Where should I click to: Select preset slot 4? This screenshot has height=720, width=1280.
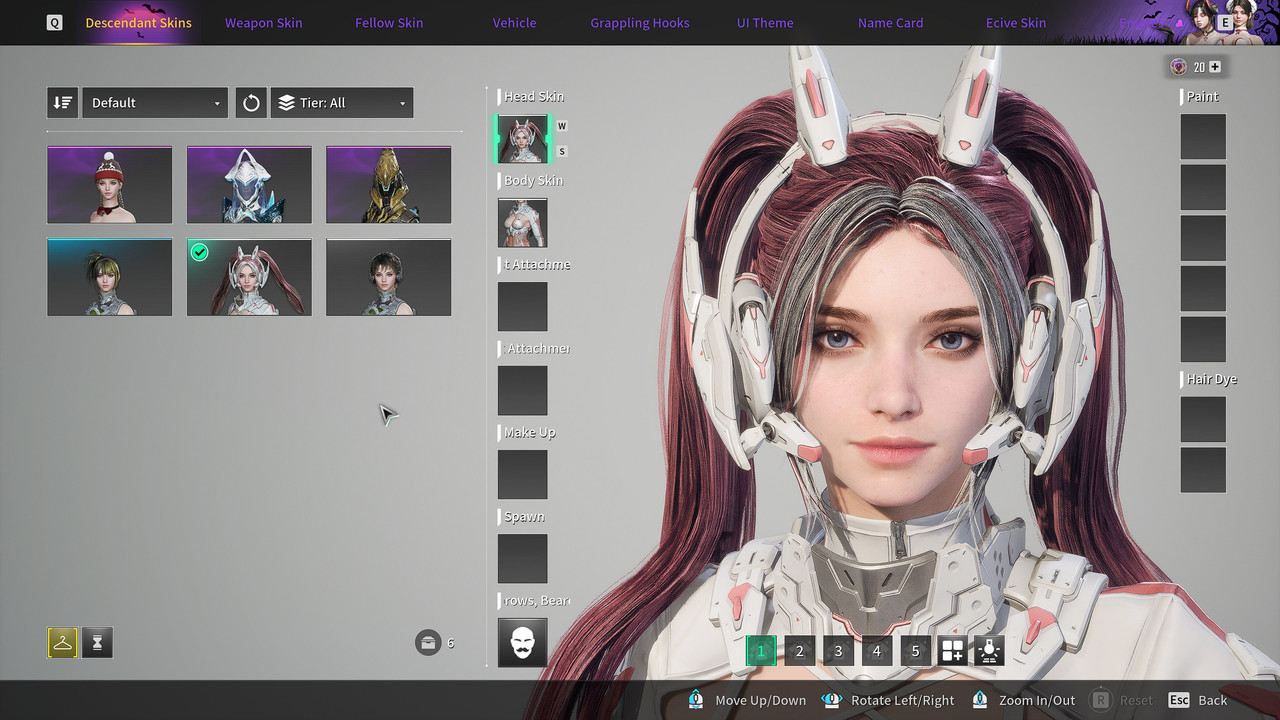(x=876, y=651)
